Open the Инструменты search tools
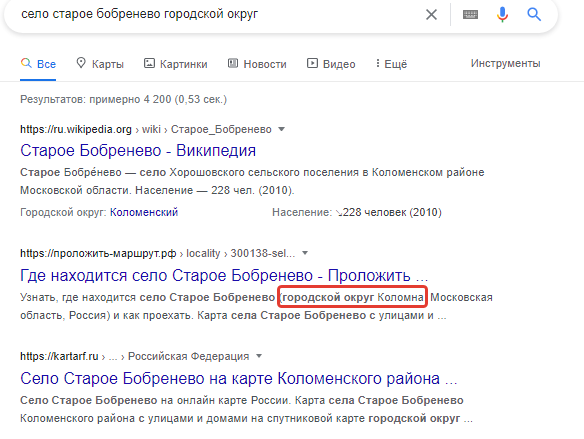This screenshot has width=584, height=439. point(505,63)
